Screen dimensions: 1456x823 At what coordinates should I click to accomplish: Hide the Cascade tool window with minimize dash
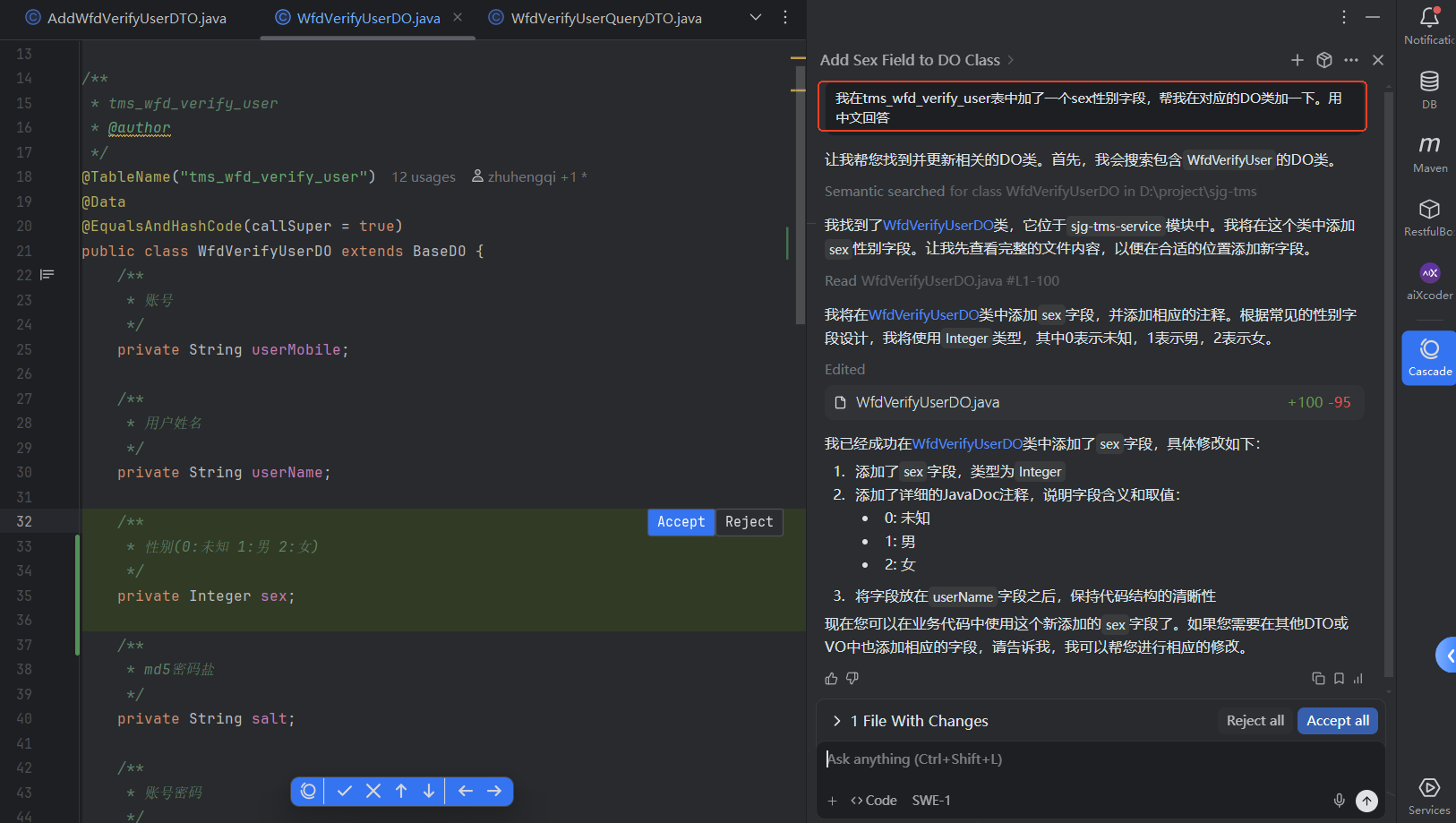(1373, 17)
